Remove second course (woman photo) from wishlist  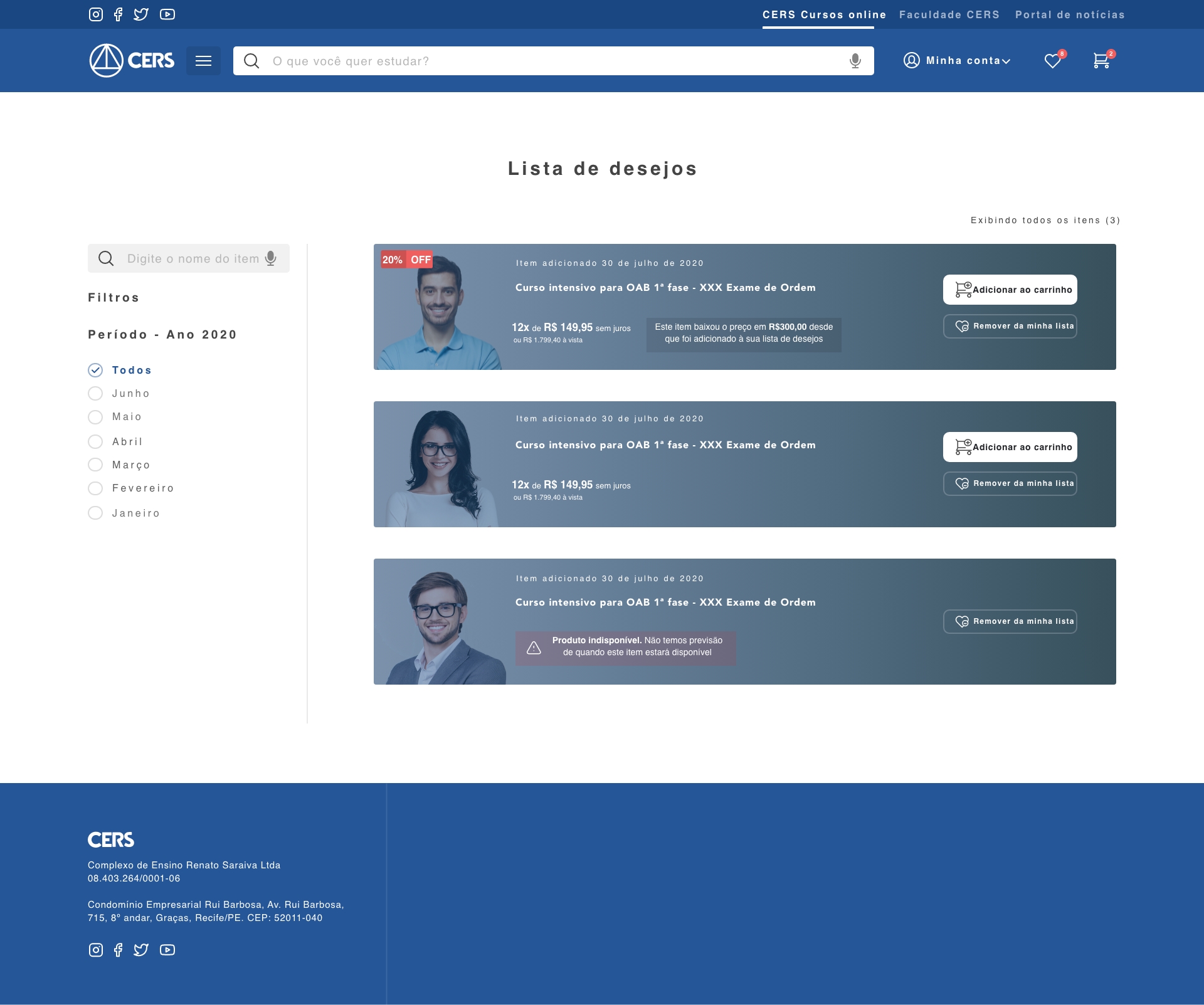pyautogui.click(x=1010, y=483)
